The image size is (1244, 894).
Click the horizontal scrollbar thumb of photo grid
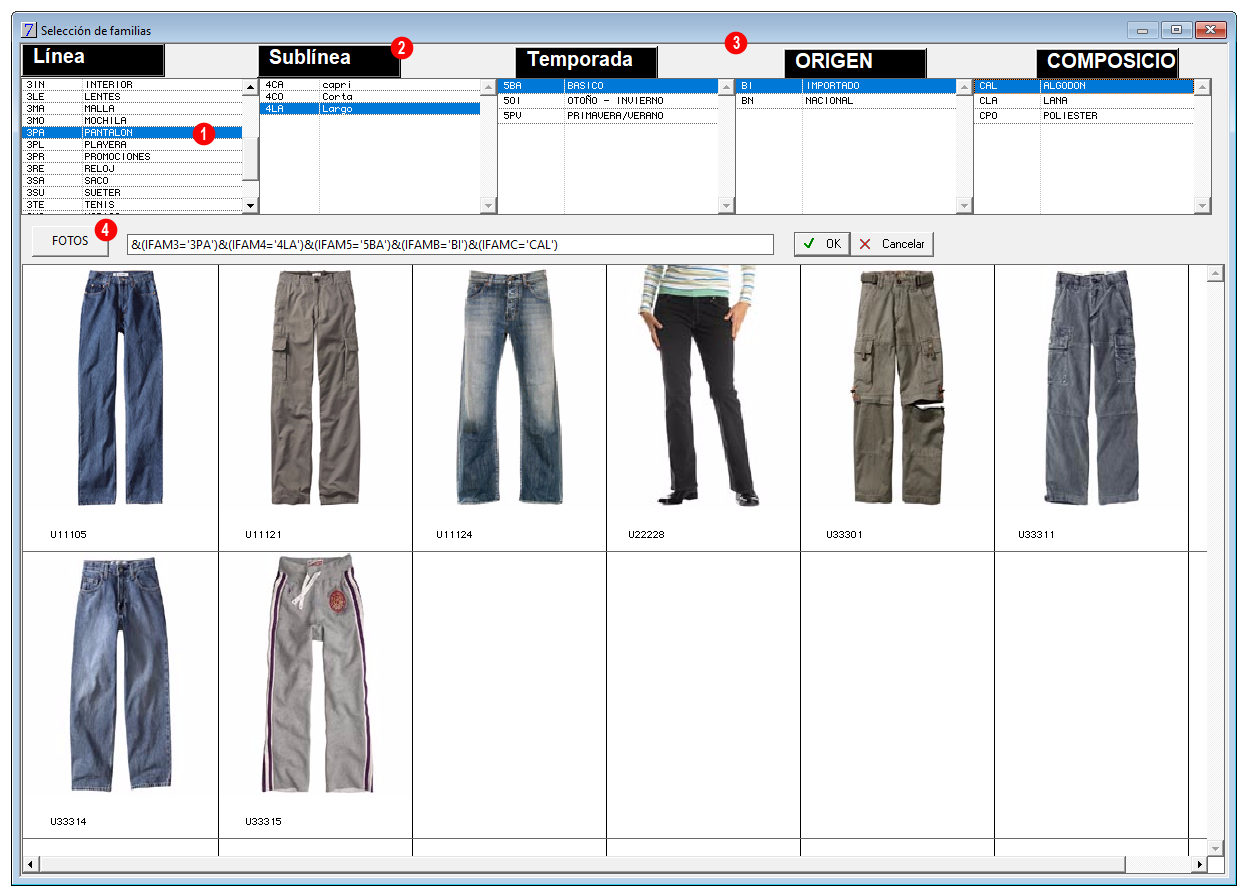click(x=581, y=863)
